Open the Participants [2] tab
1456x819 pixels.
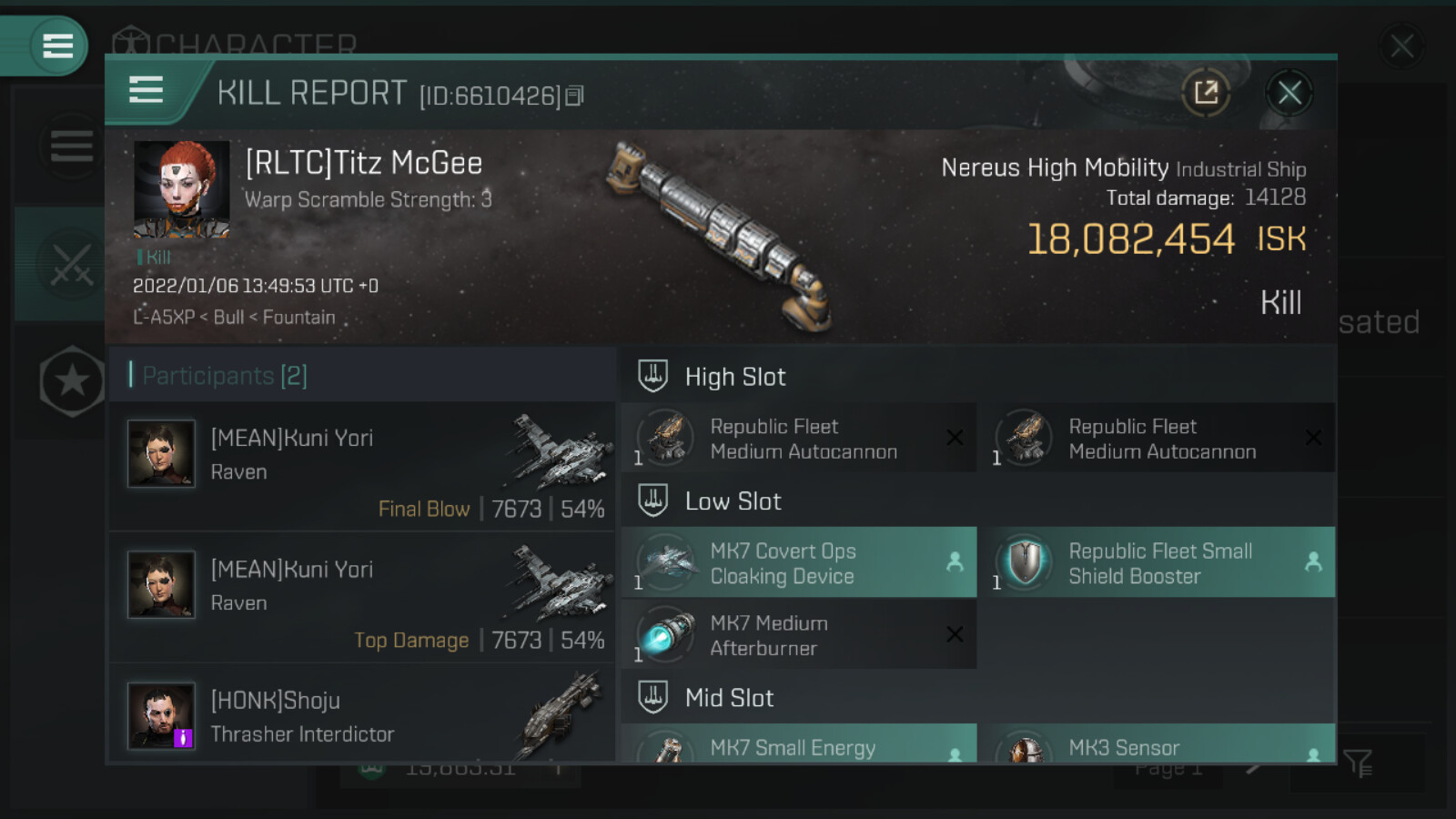(x=226, y=375)
